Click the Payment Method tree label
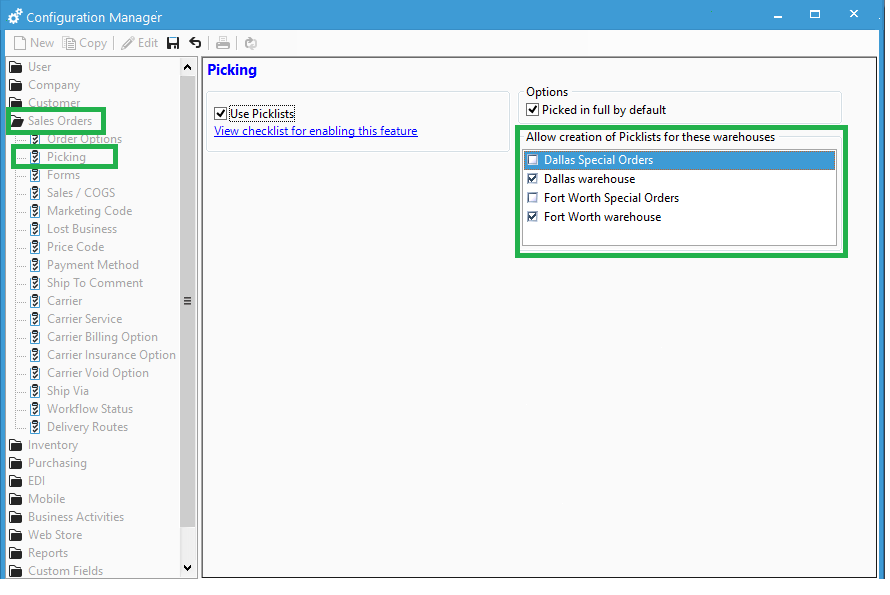This screenshot has height=595, width=890. tap(93, 265)
